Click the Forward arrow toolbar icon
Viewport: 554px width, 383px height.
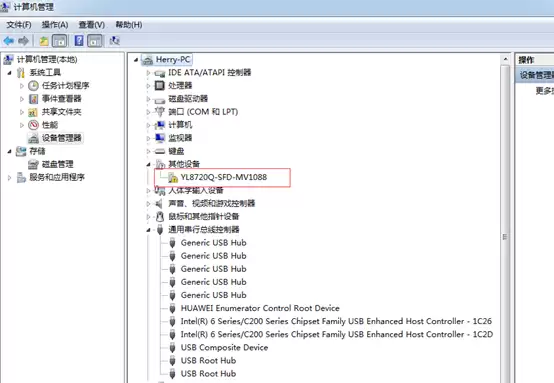pos(23,41)
